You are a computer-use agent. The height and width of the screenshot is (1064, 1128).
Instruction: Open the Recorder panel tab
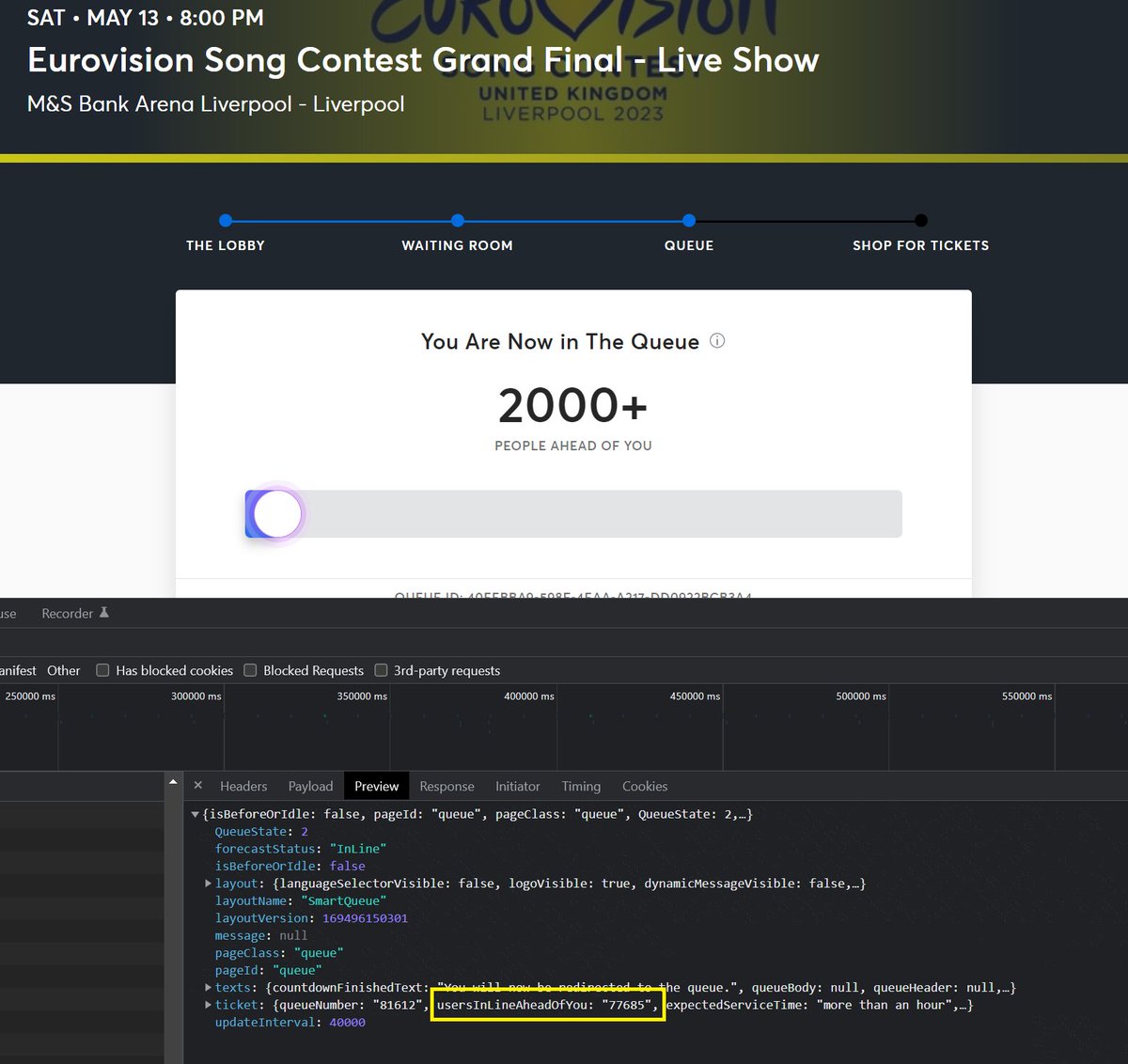(75, 613)
